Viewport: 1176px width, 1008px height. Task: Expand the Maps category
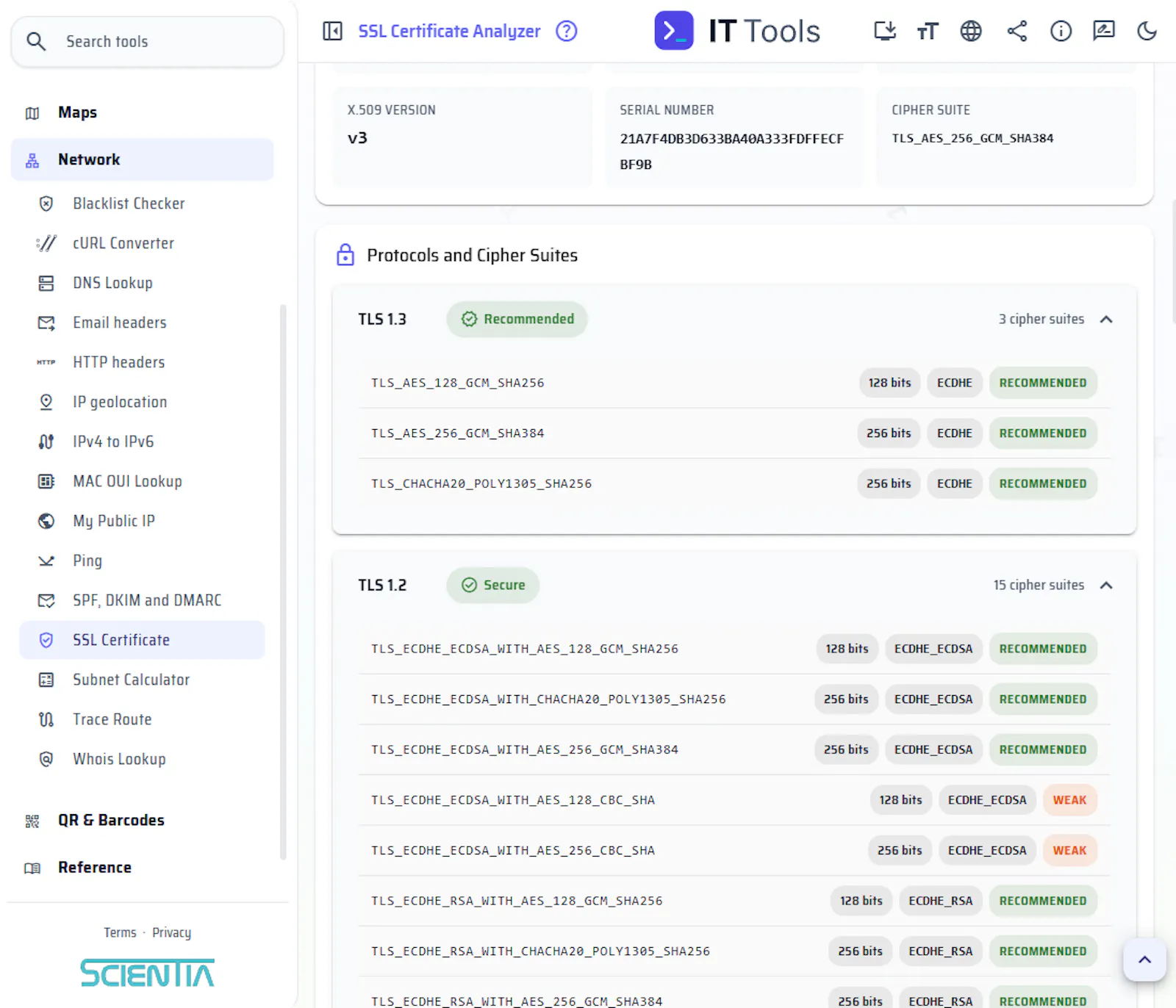143,112
